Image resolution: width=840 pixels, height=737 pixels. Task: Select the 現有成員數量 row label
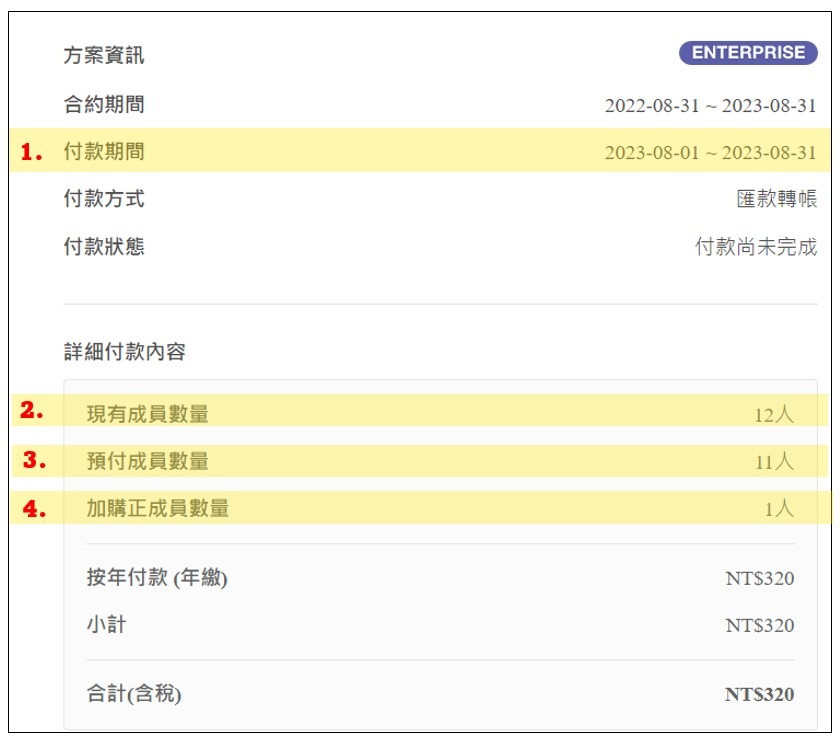(x=148, y=413)
